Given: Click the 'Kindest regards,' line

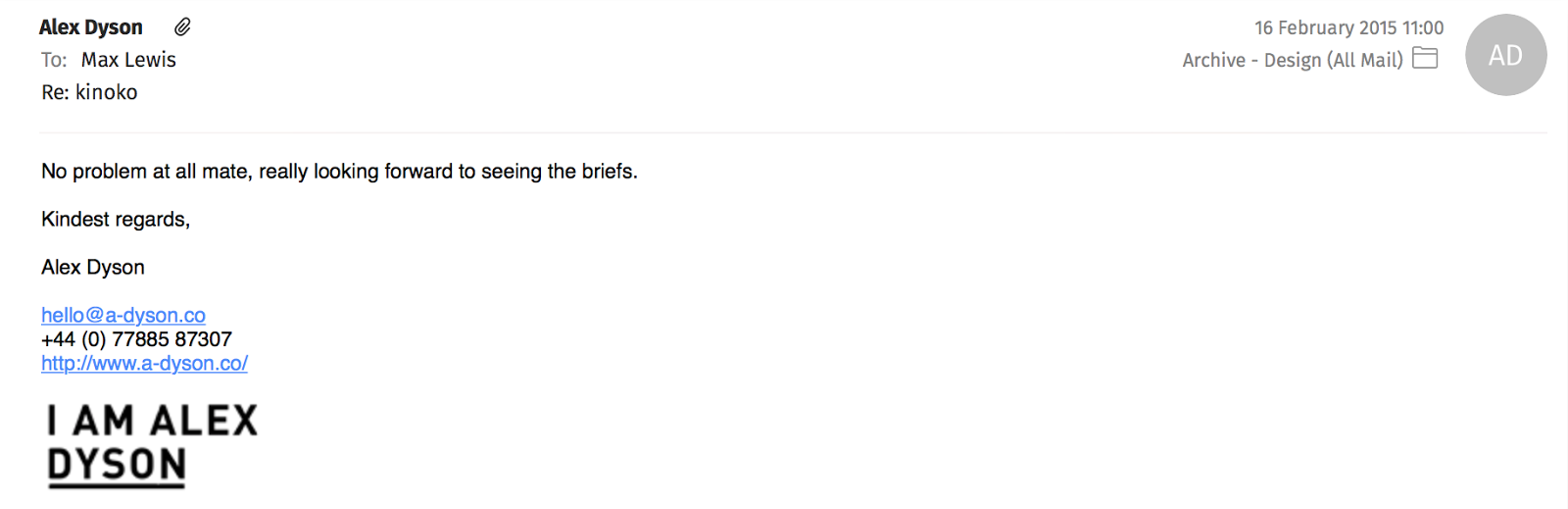Looking at the screenshot, I should click(116, 220).
